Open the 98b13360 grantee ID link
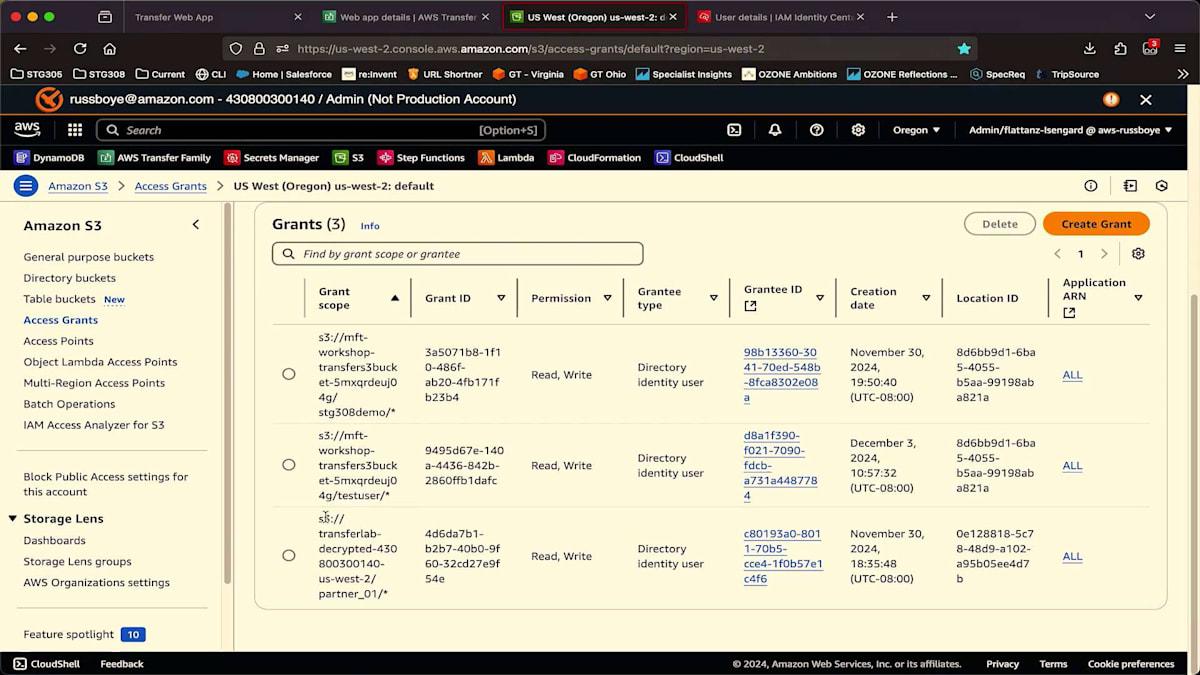The width and height of the screenshot is (1200, 675). 782,375
